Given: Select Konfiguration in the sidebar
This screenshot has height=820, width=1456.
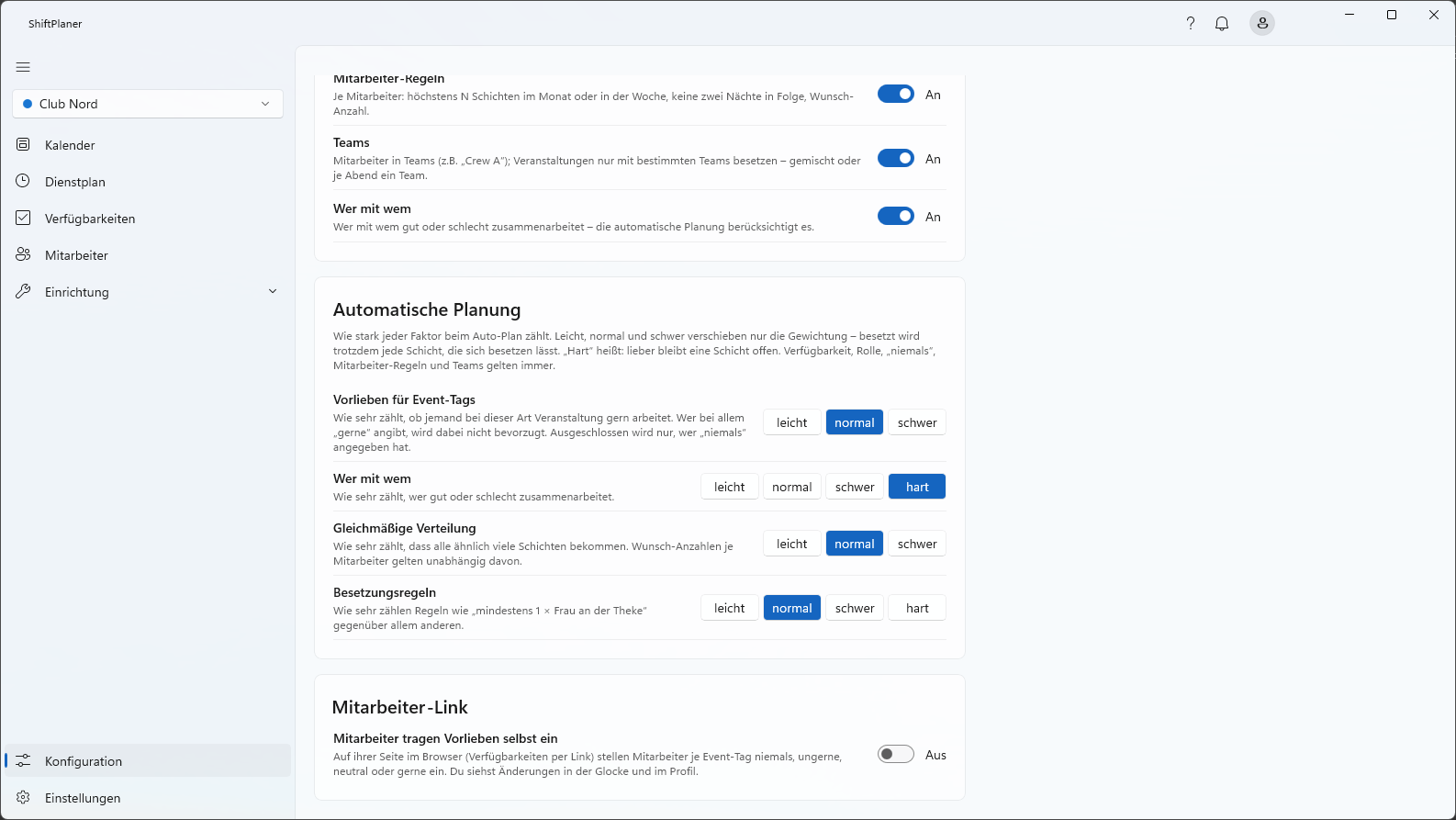Looking at the screenshot, I should click(148, 761).
